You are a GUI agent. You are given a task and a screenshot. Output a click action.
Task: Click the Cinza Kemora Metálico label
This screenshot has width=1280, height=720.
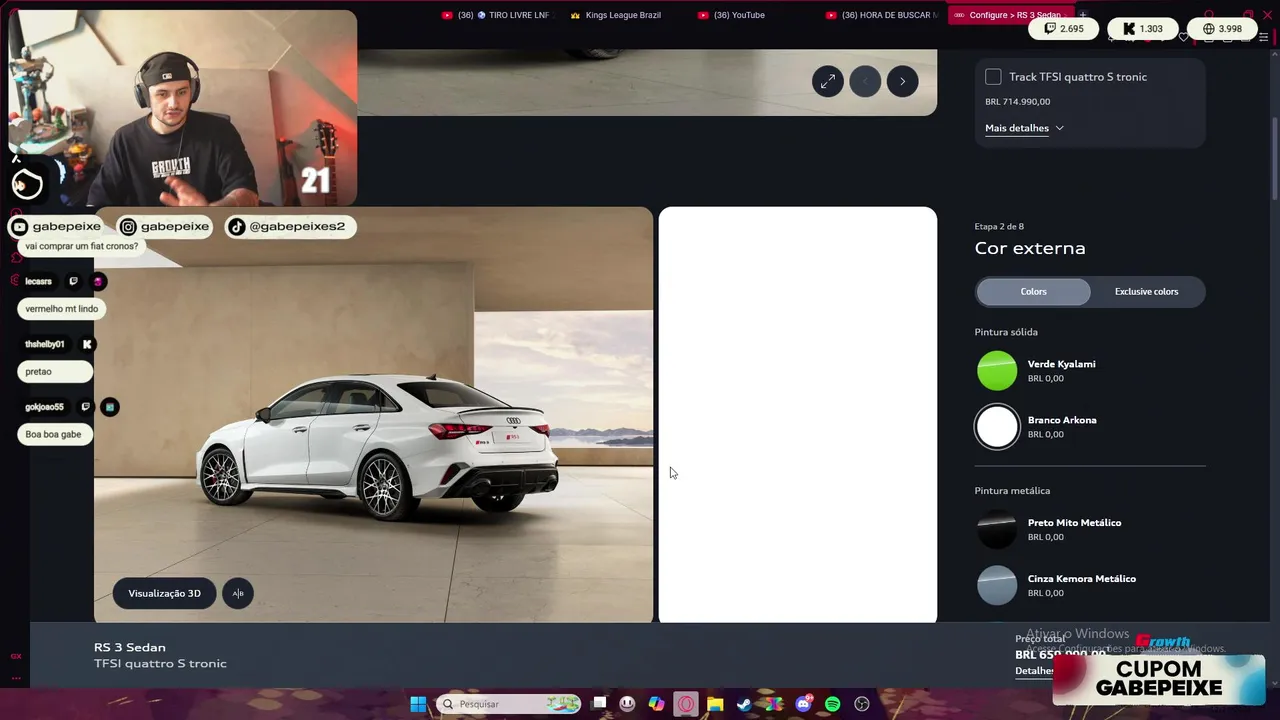click(x=1081, y=579)
